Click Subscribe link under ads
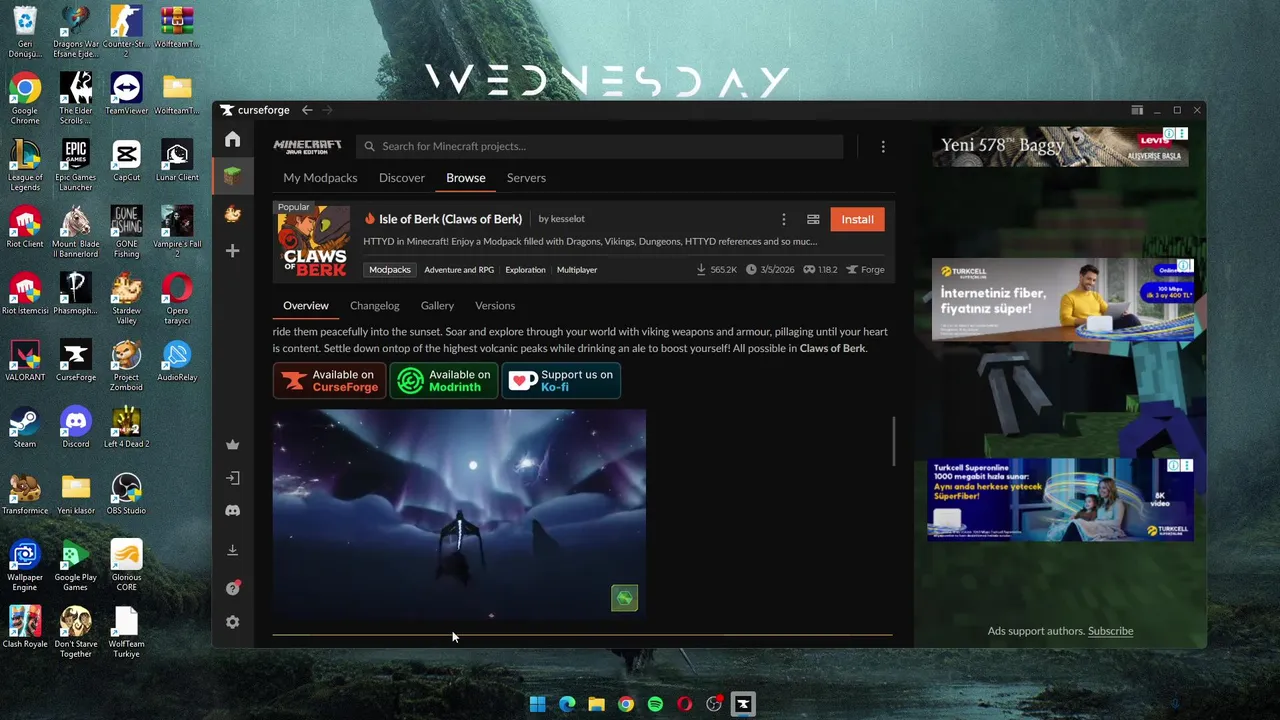This screenshot has width=1280, height=720. 1110,631
